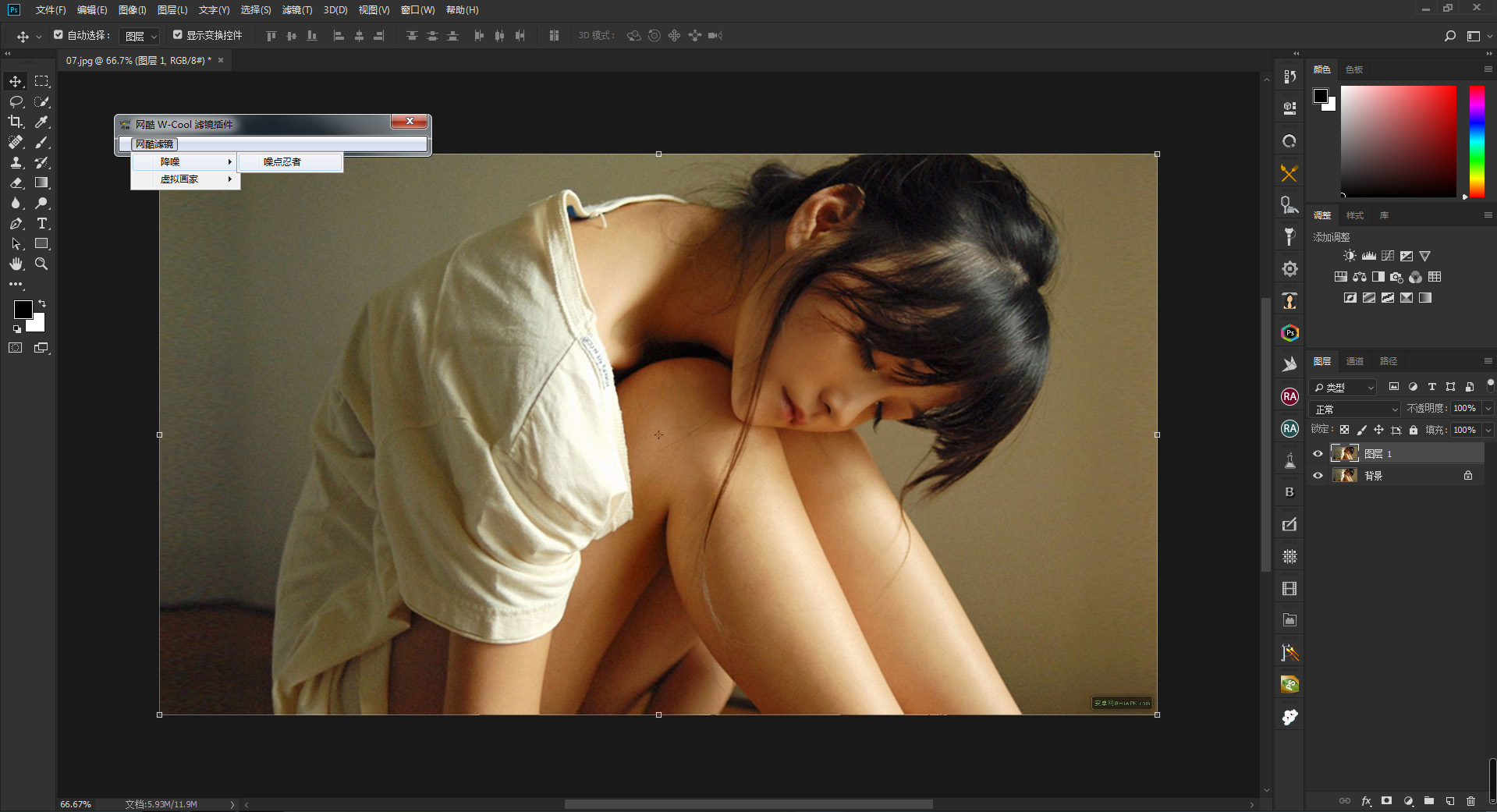Select the Eraser tool

[16, 183]
